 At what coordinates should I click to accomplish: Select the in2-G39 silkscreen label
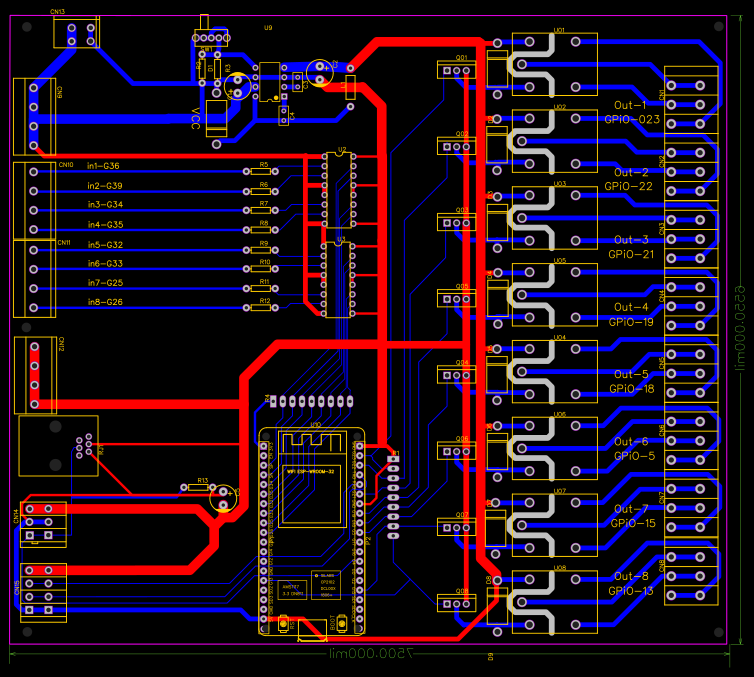(x=105, y=186)
